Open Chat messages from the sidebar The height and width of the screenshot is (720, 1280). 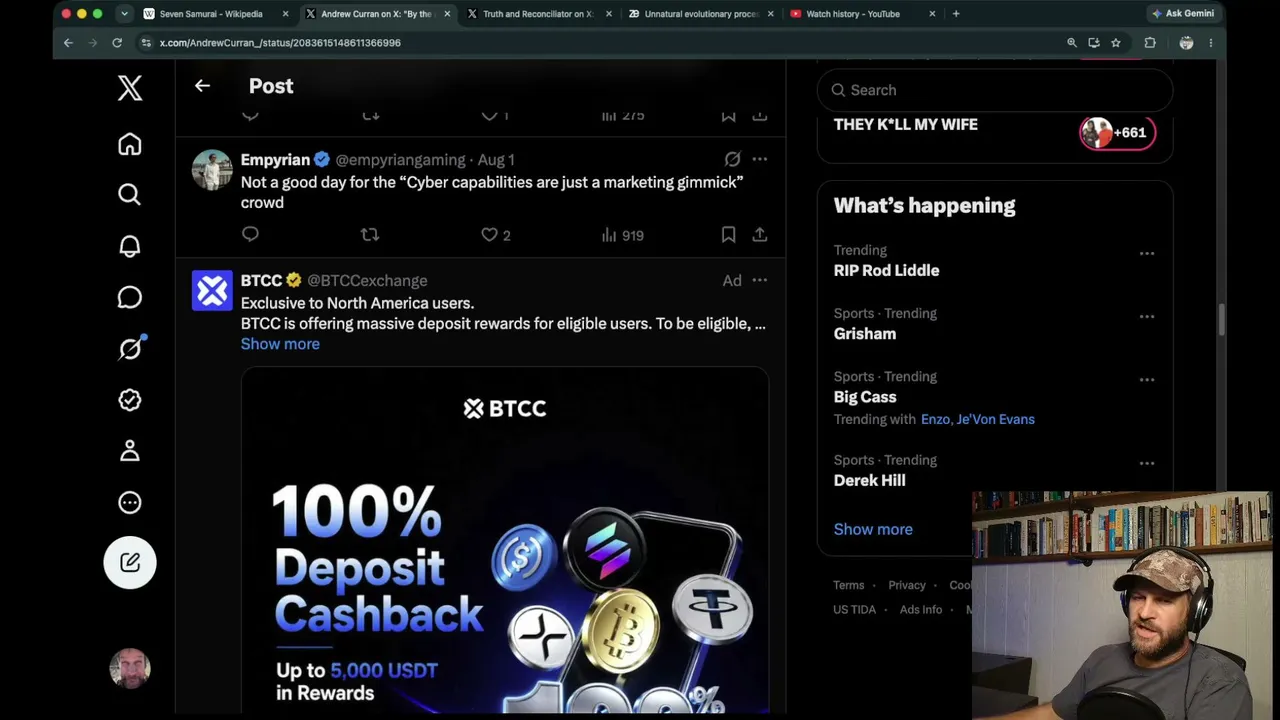(x=130, y=297)
